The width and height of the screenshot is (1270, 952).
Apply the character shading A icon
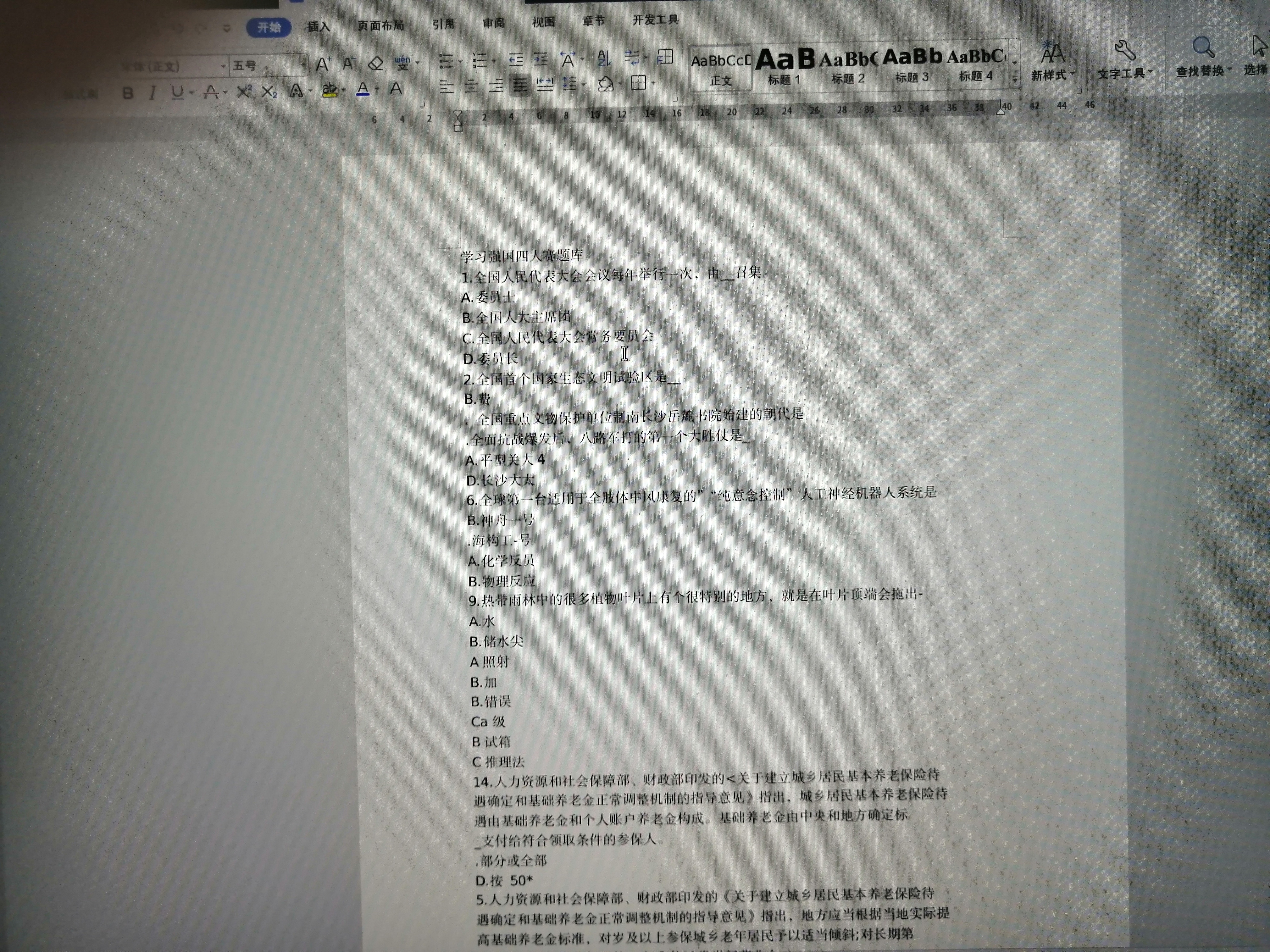point(396,88)
